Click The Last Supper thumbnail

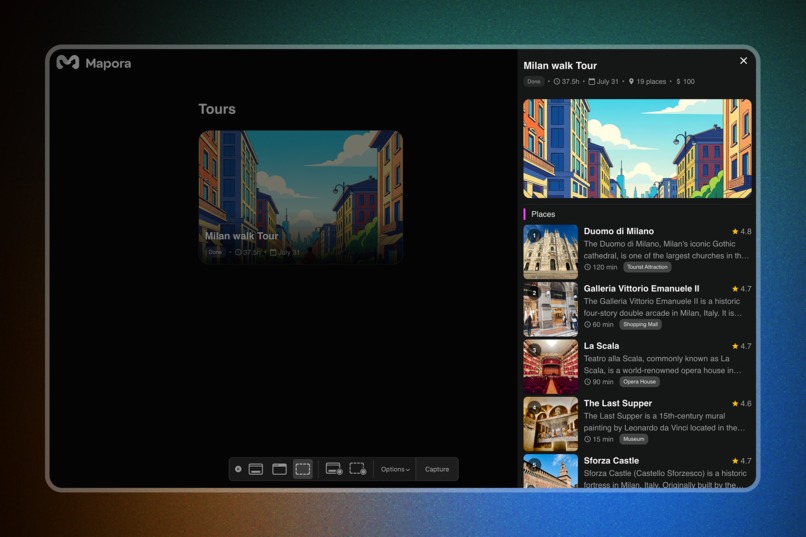[551, 424]
